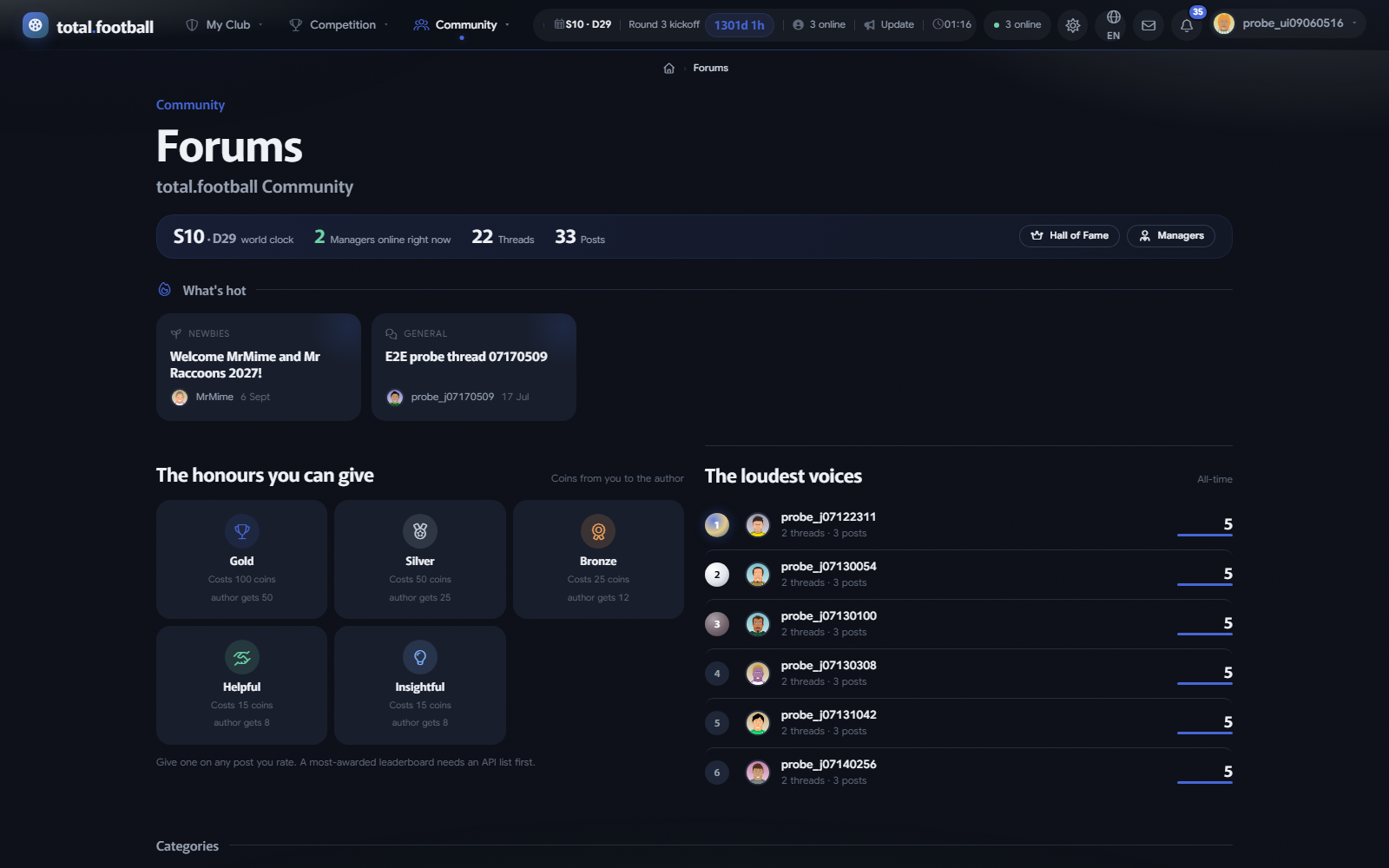
Task: Click the total.football logo icon
Action: (36, 25)
